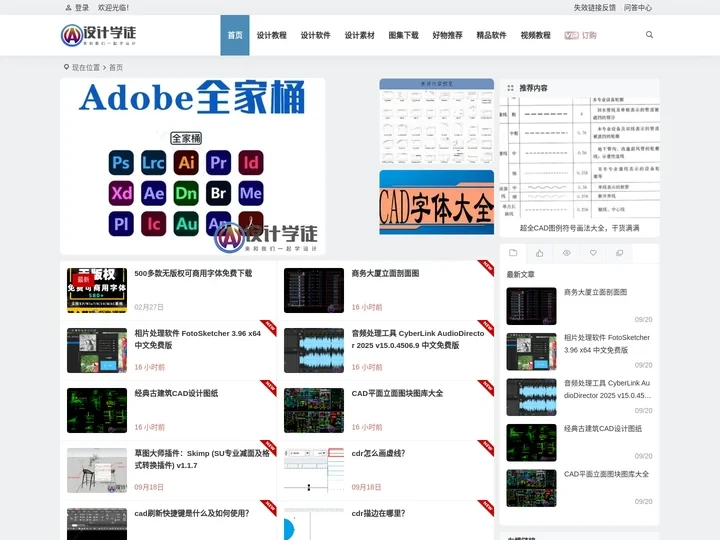Click the search magnifier icon in header
The height and width of the screenshot is (540, 720).
(649, 35)
